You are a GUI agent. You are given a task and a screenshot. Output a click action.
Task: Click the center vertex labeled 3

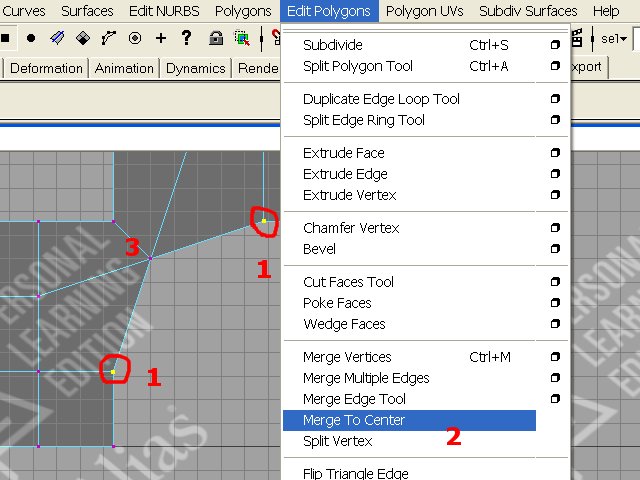tap(150, 258)
